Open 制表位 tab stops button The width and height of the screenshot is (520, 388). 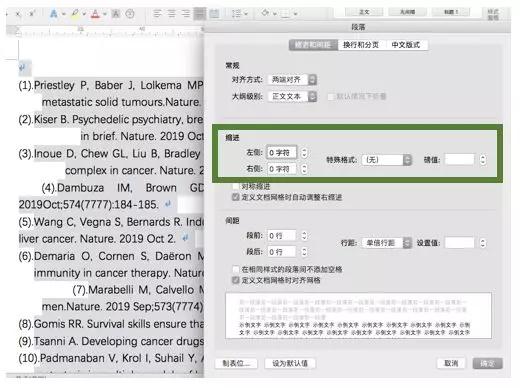coord(236,363)
